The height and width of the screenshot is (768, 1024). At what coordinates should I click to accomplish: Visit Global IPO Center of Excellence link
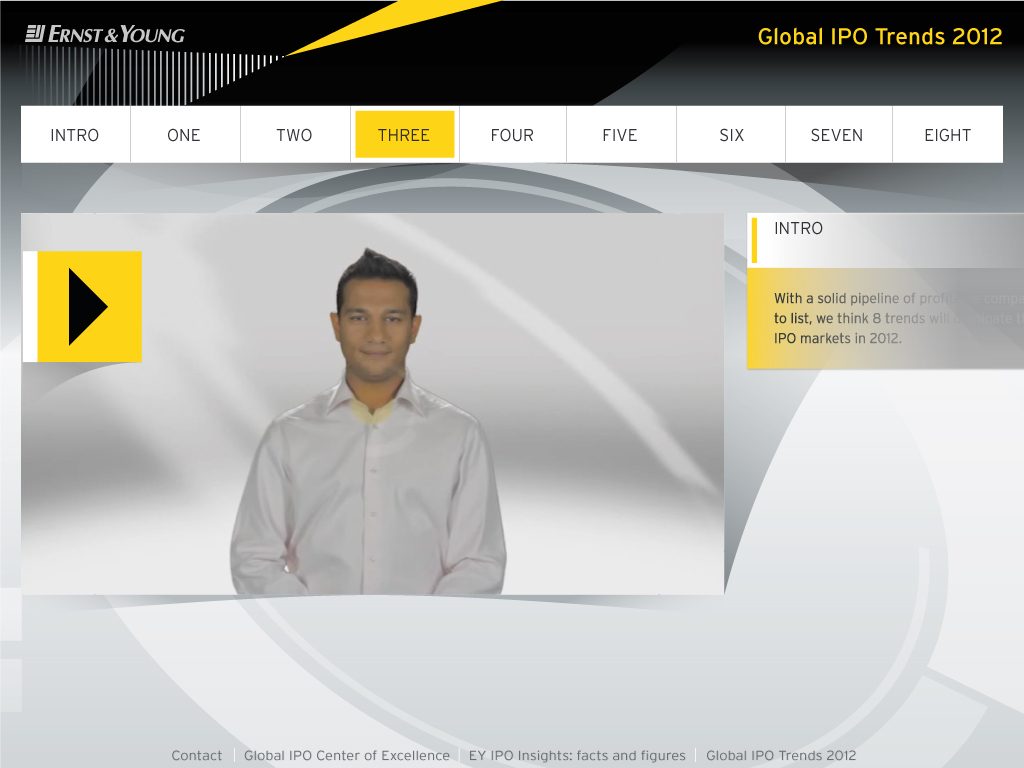pos(347,756)
